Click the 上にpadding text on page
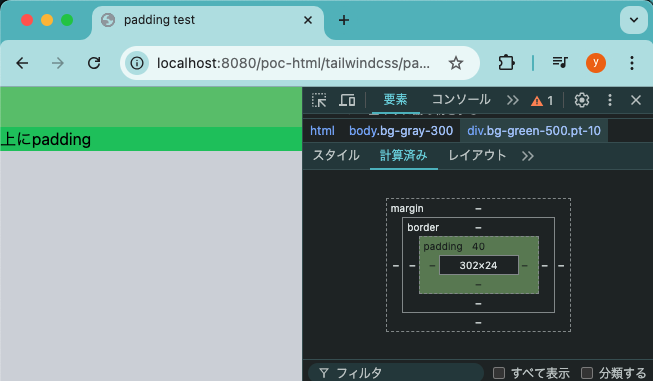653x381 pixels. (46, 139)
